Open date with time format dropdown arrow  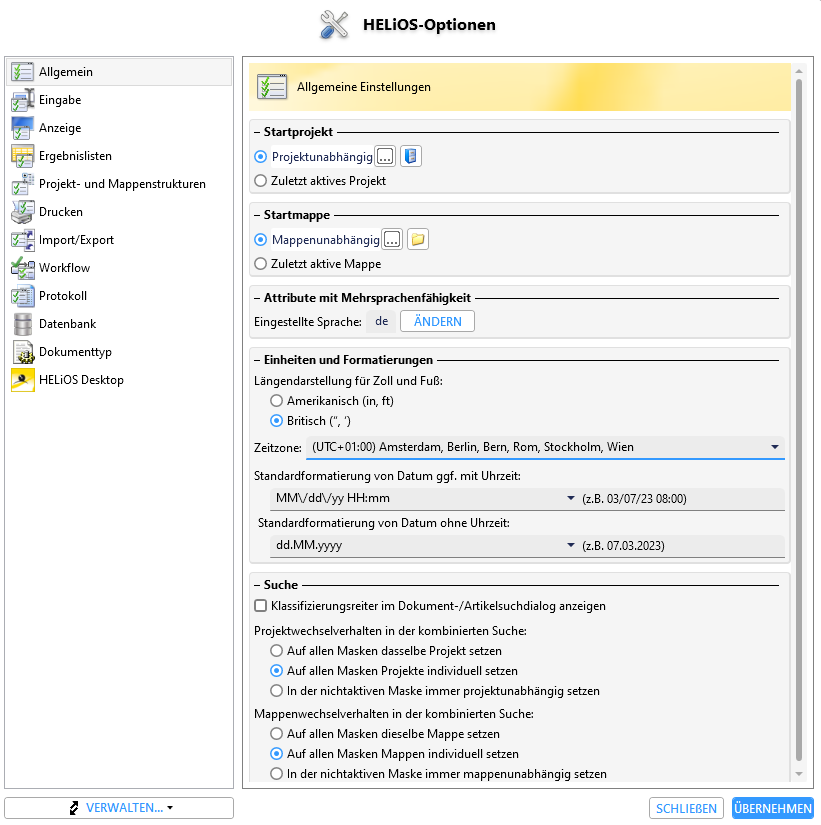point(570,498)
